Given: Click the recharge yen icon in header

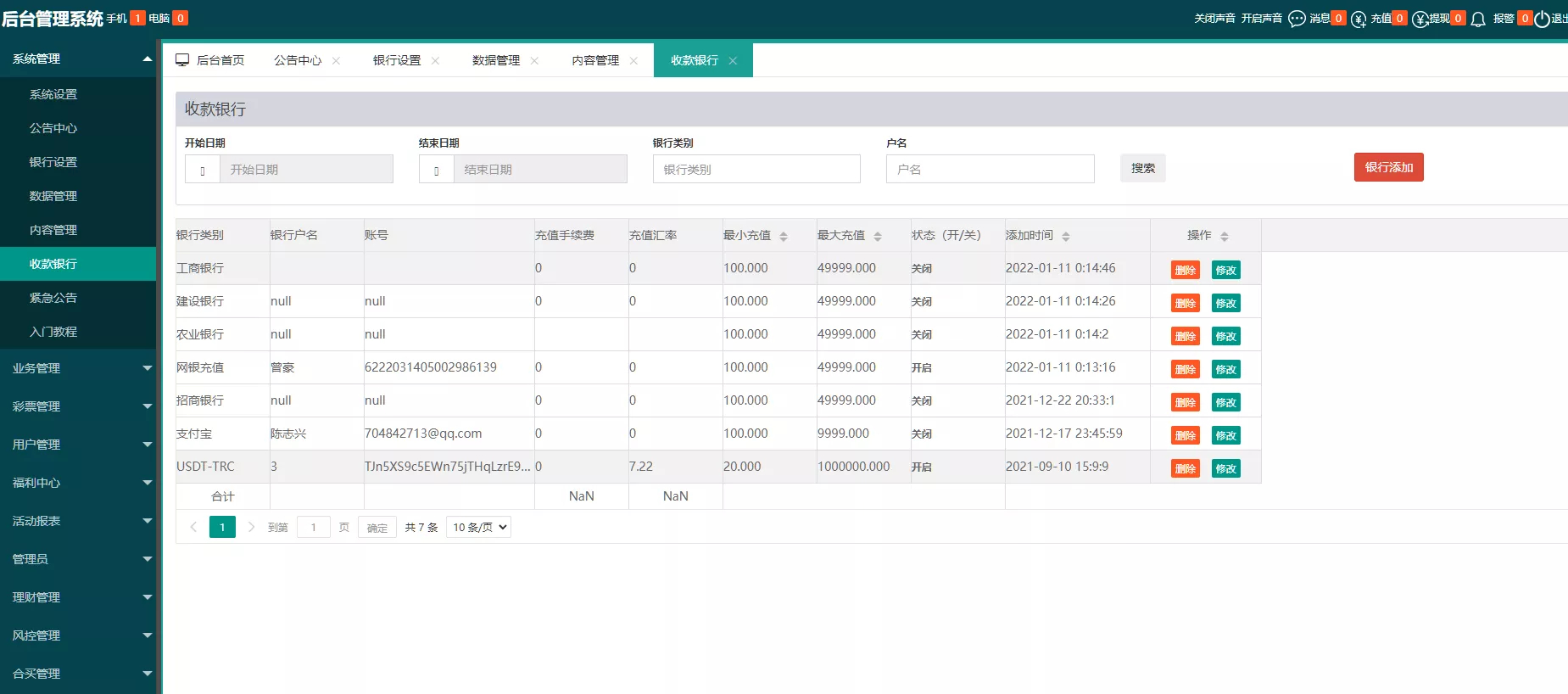Looking at the screenshot, I should 1359,19.
